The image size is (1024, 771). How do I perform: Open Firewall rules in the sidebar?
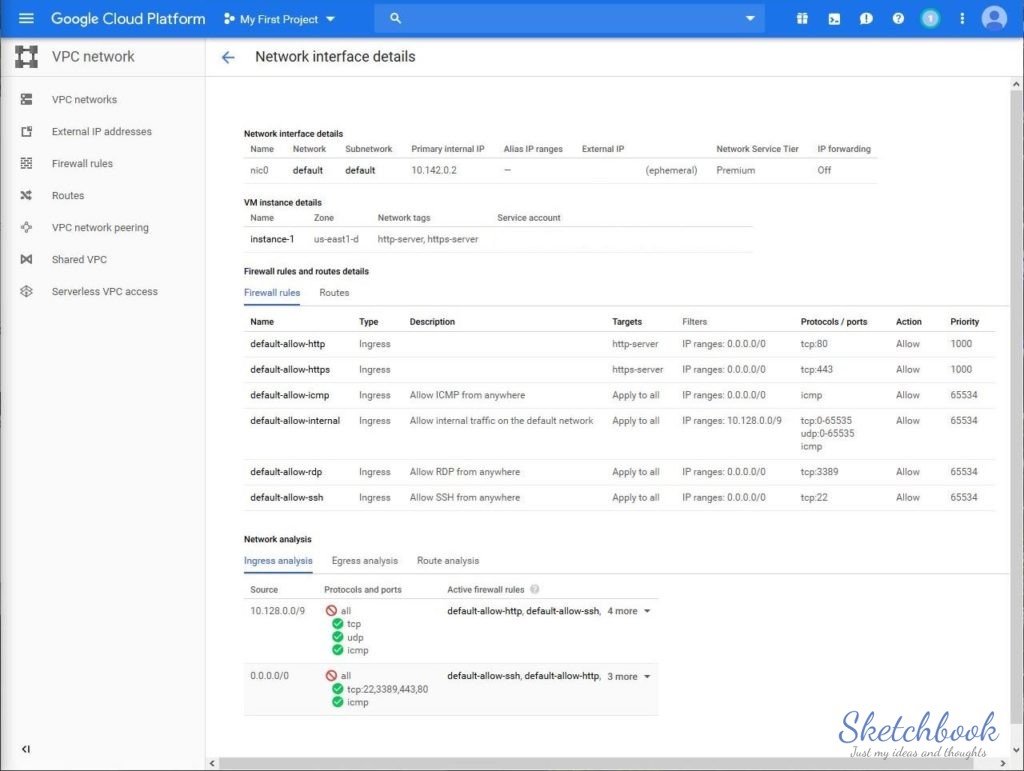[x=82, y=163]
